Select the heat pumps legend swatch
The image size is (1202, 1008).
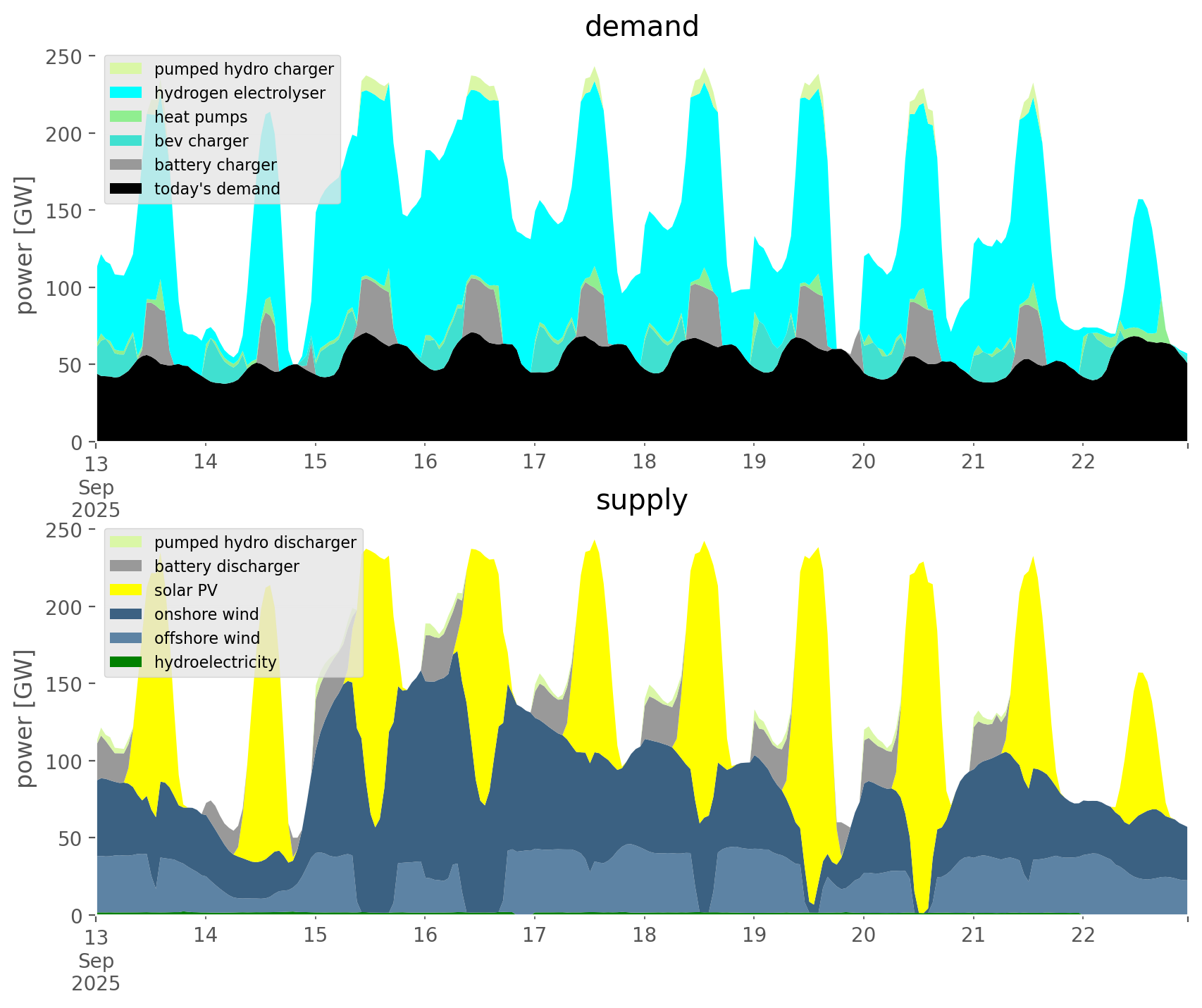pyautogui.click(x=126, y=117)
